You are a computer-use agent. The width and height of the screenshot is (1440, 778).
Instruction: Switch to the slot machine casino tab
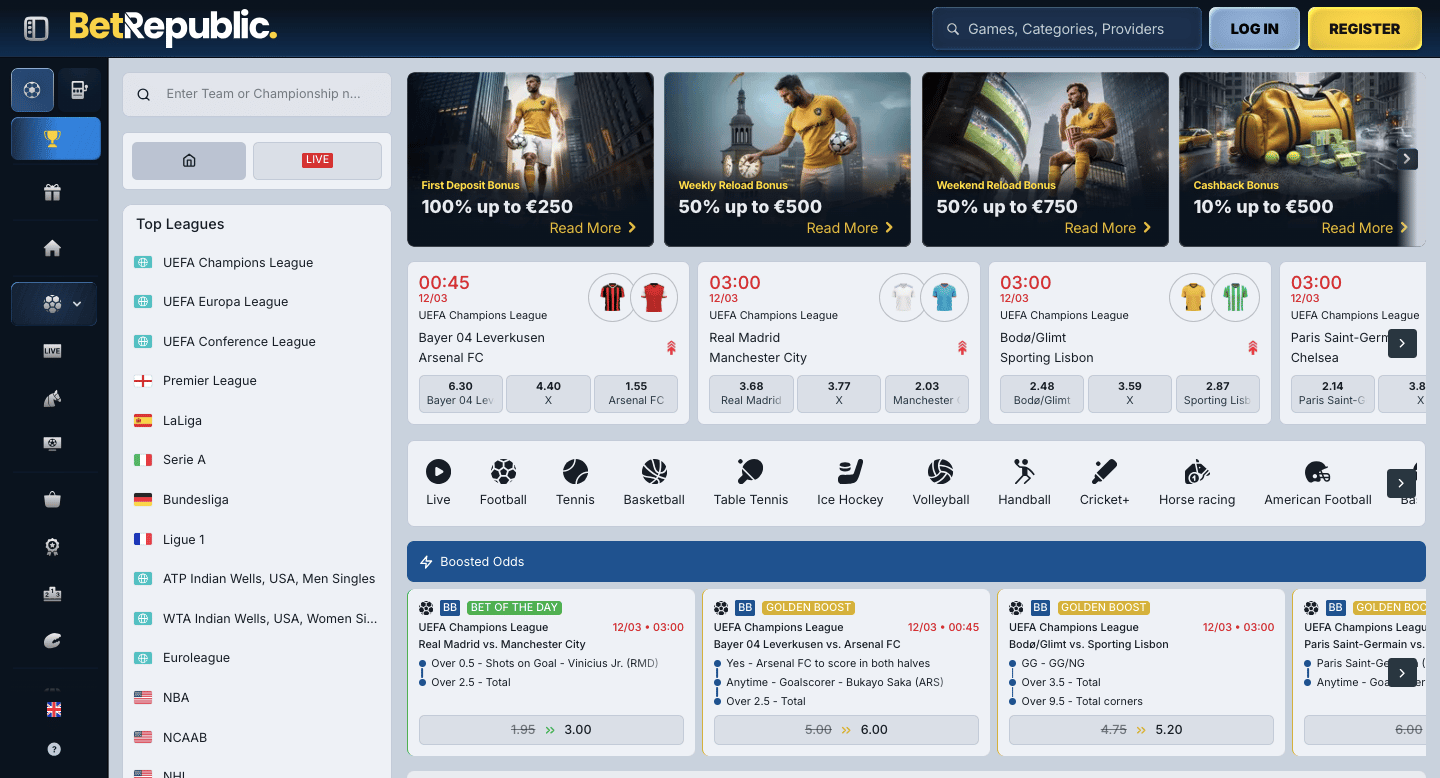(x=79, y=90)
